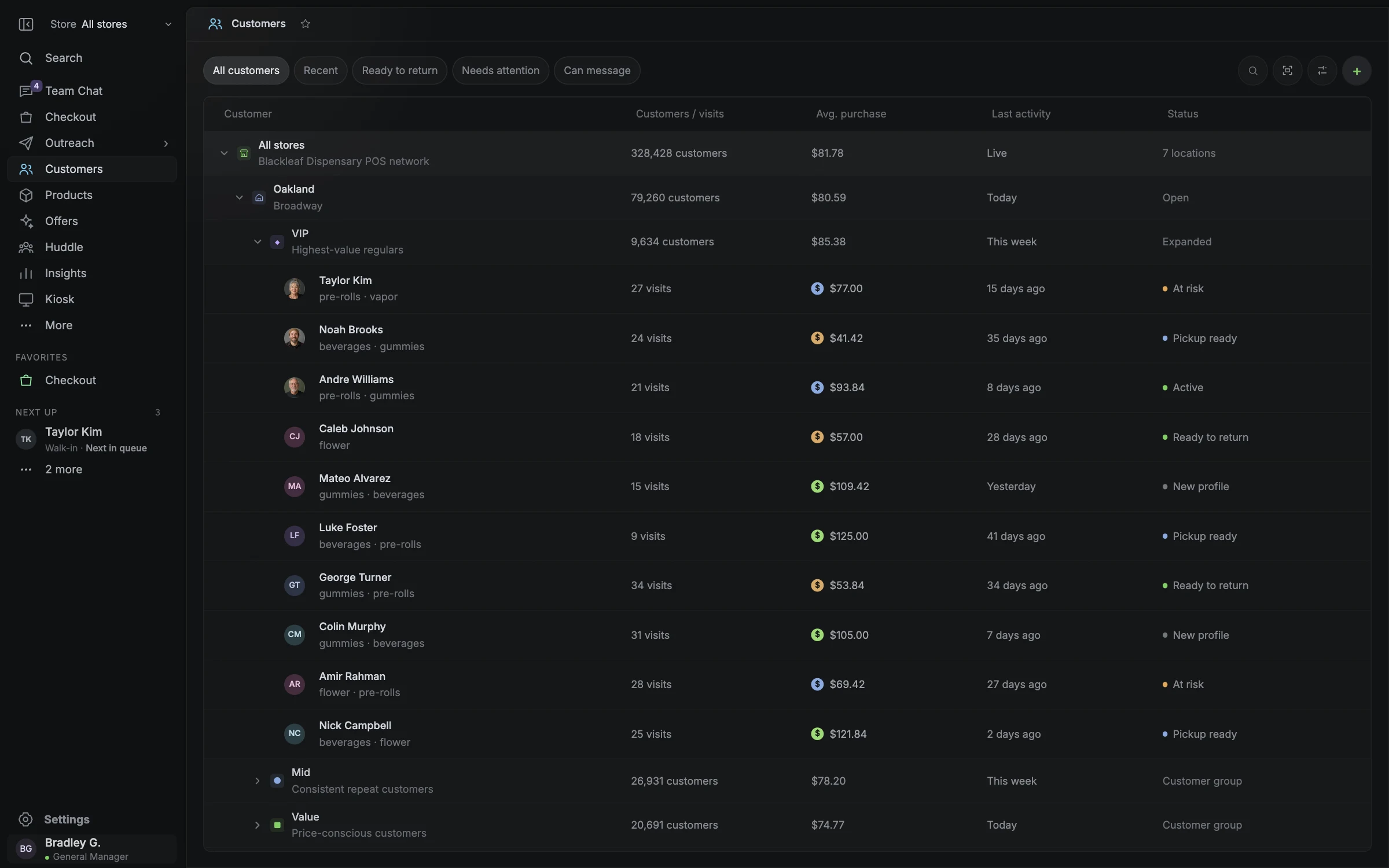This screenshot has width=1389, height=868.
Task: Go to Offers in the sidebar
Action: [91, 221]
